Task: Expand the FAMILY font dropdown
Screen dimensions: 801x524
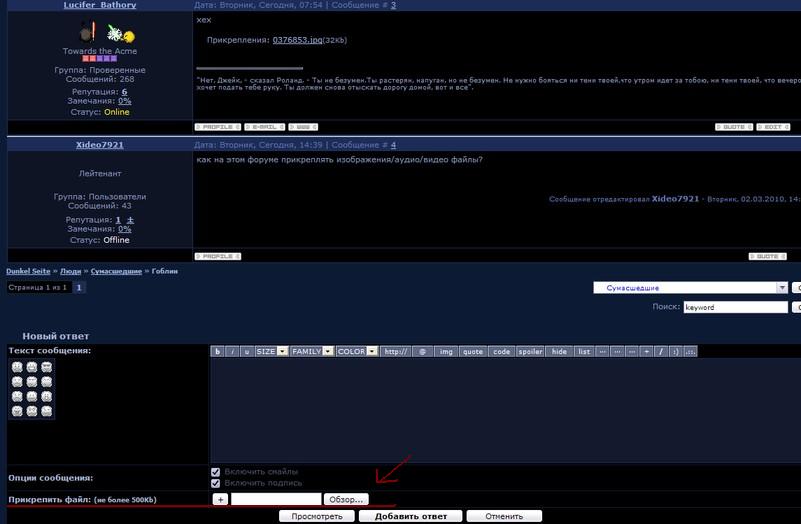Action: point(327,352)
